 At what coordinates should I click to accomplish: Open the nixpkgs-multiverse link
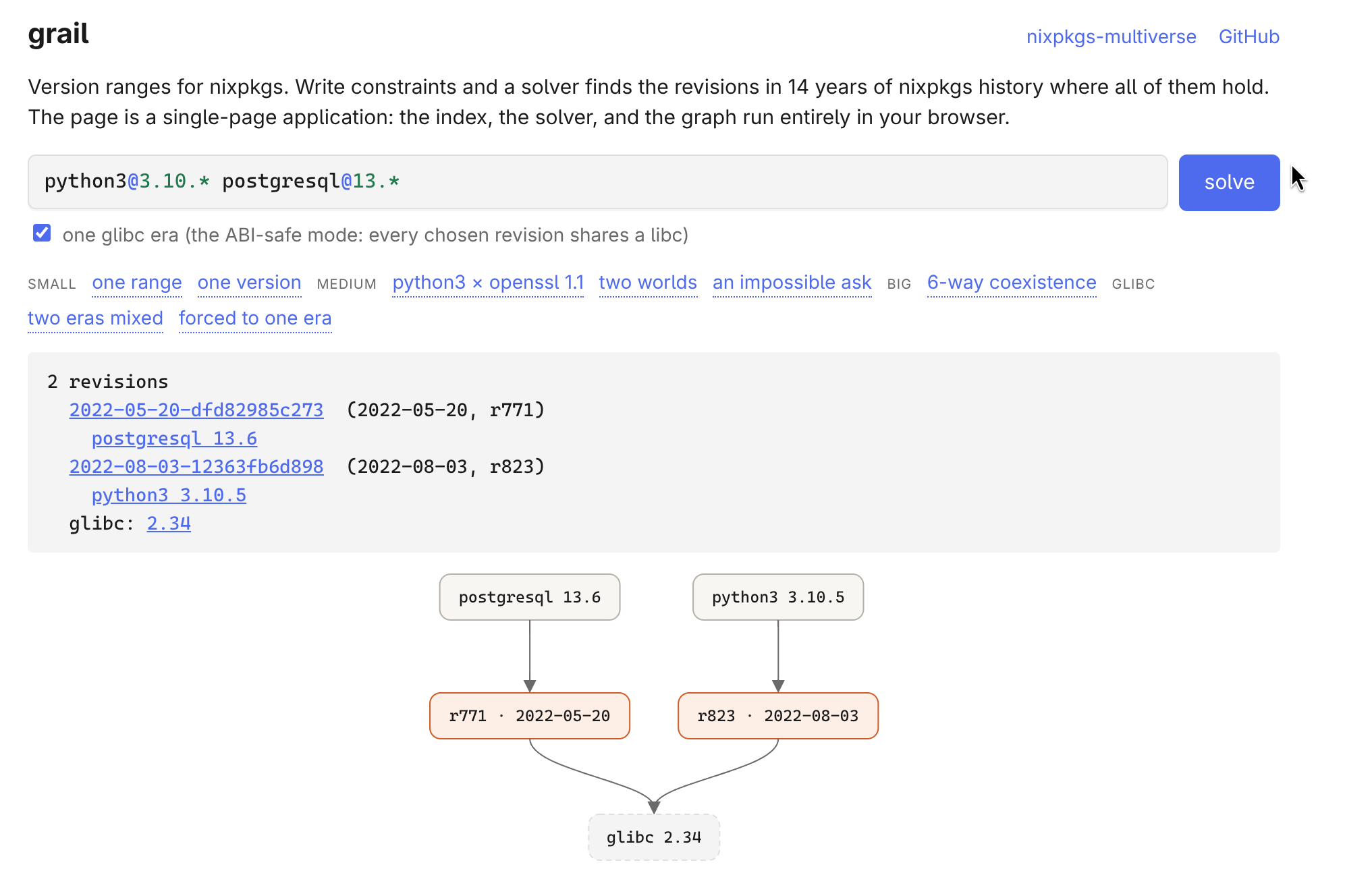(x=1111, y=36)
